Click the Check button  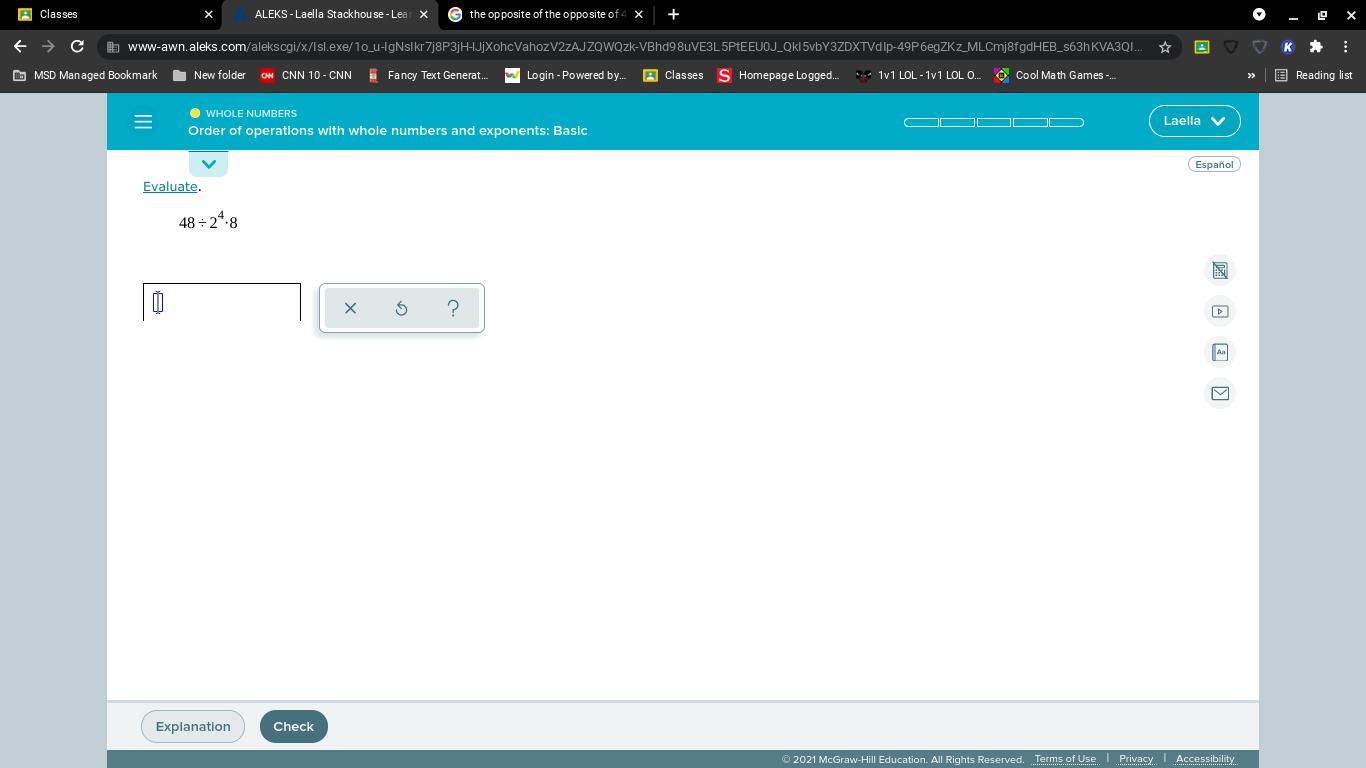pos(293,726)
